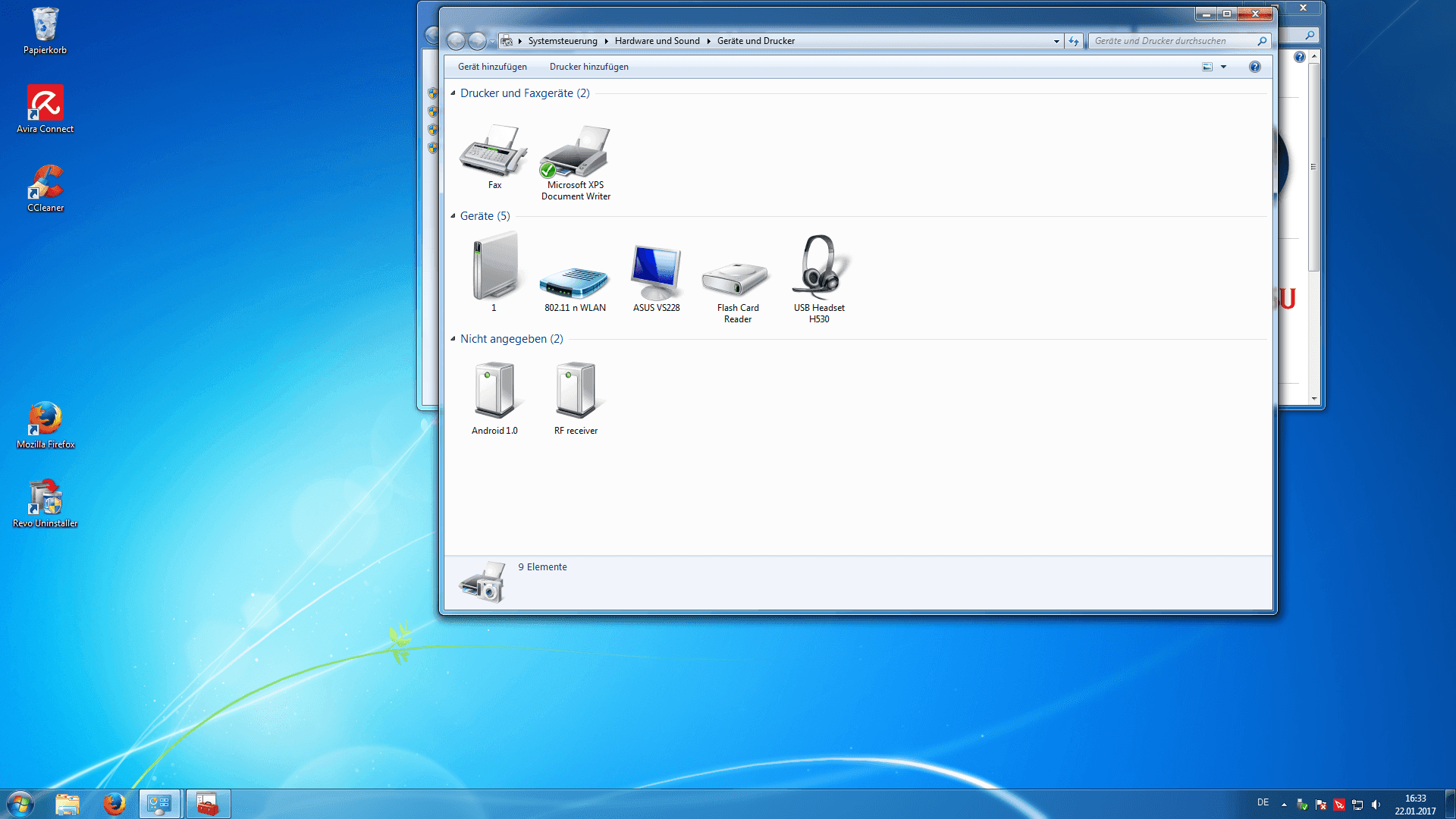Click the Avira tray icon
Image resolution: width=1456 pixels, height=819 pixels.
coord(1339,805)
